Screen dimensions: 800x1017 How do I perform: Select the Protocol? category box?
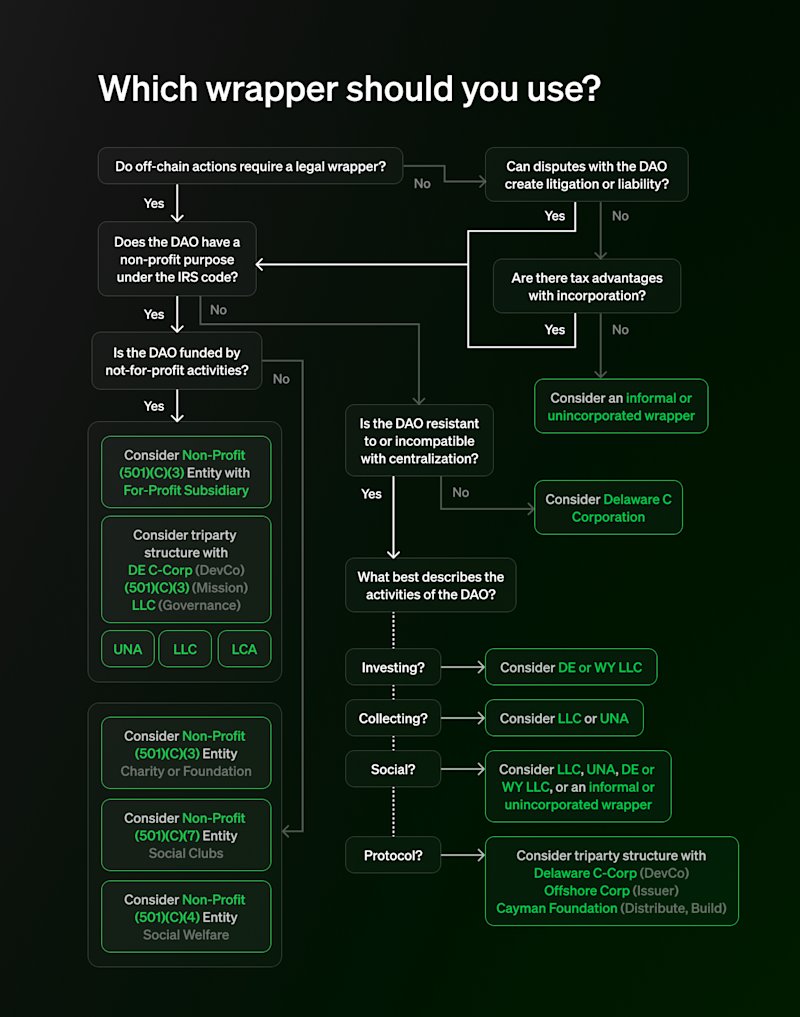coord(393,855)
